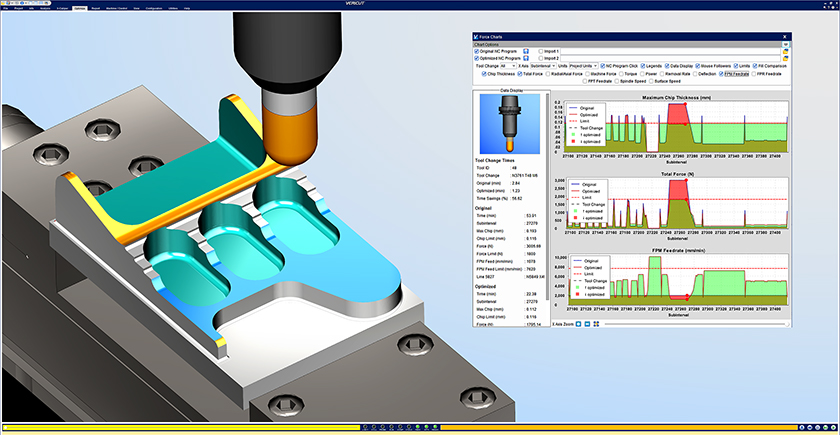Expand the Units Project Units dropdown
This screenshot has height=435, width=840.
point(591,66)
